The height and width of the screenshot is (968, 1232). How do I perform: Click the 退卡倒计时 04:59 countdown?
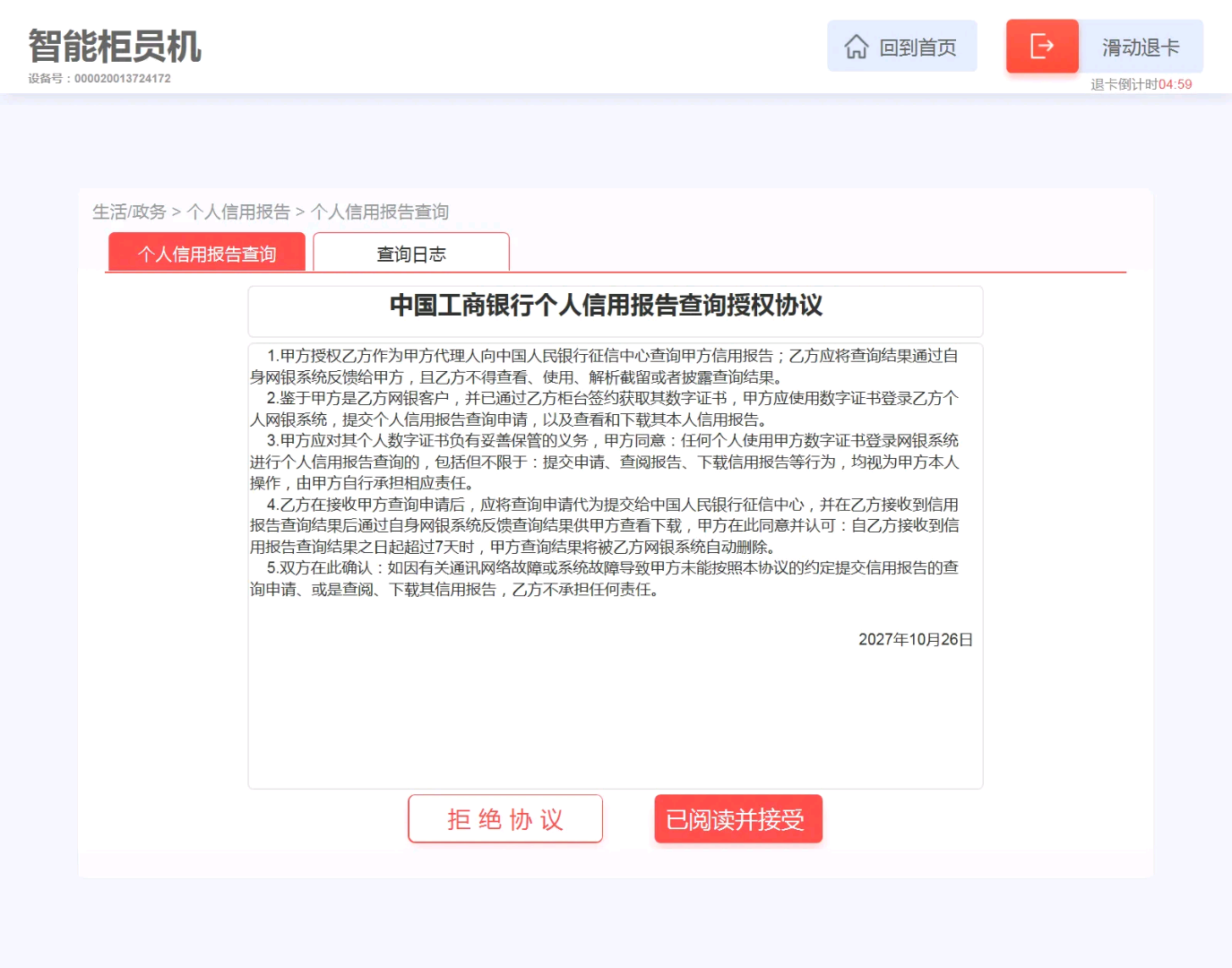coord(1141,84)
